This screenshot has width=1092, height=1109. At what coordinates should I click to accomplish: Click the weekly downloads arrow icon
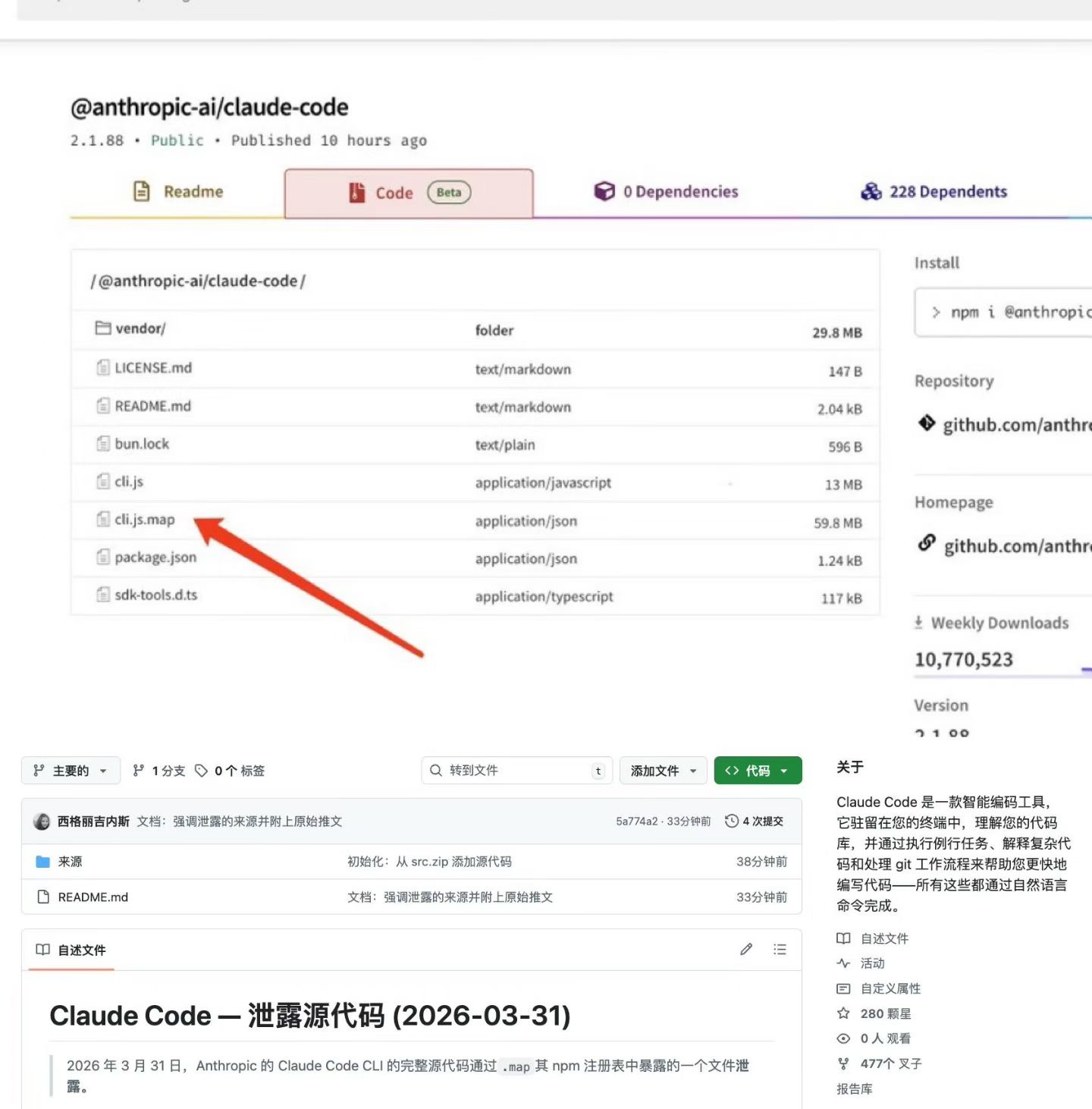(x=918, y=623)
